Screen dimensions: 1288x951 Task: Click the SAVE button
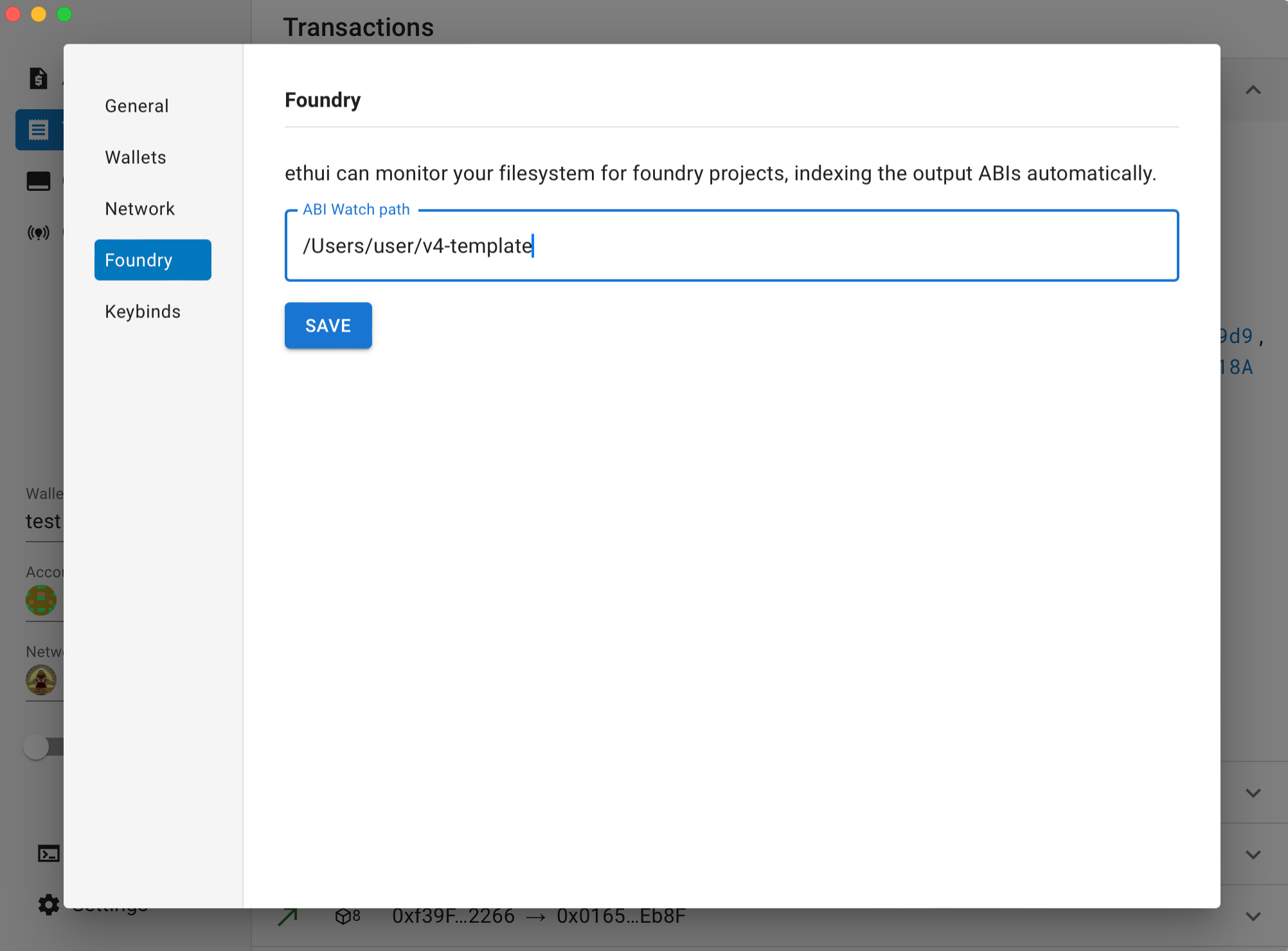point(328,325)
